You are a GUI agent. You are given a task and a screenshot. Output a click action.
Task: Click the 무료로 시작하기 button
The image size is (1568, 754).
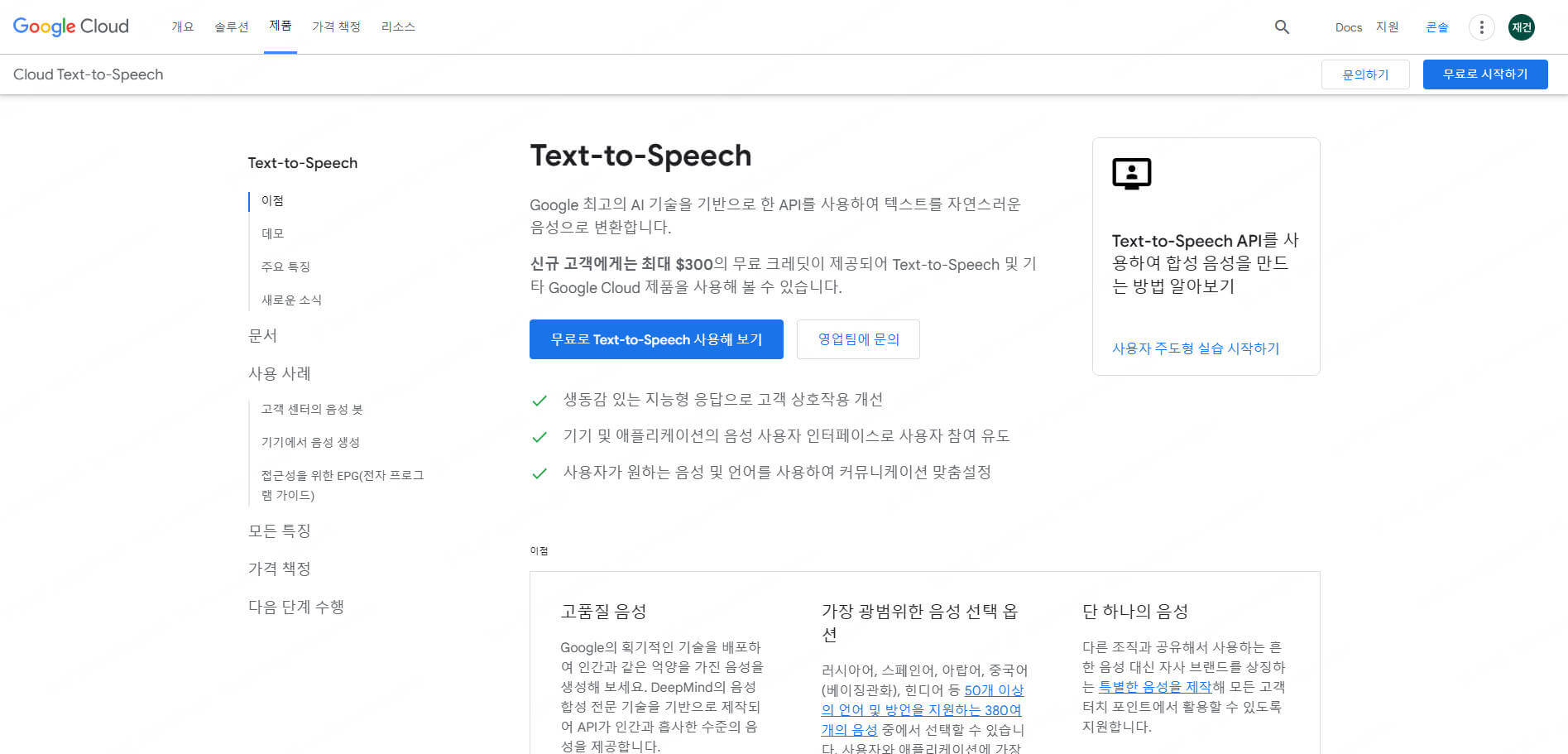point(1485,74)
